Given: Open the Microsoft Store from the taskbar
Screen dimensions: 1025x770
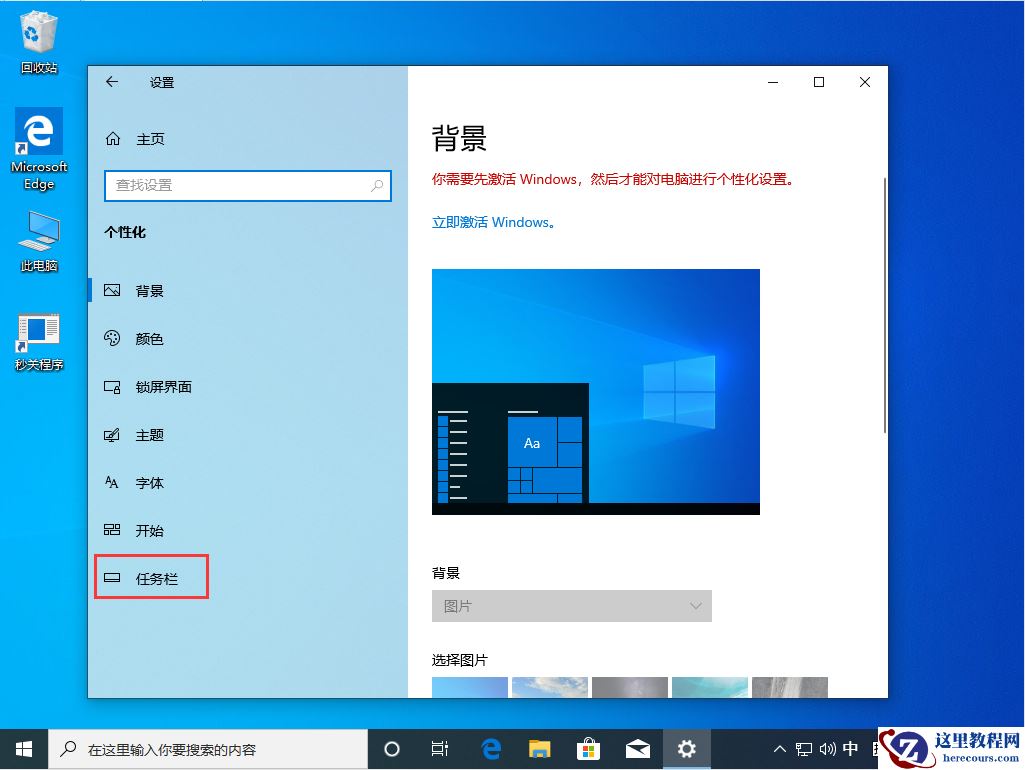Looking at the screenshot, I should 589,748.
